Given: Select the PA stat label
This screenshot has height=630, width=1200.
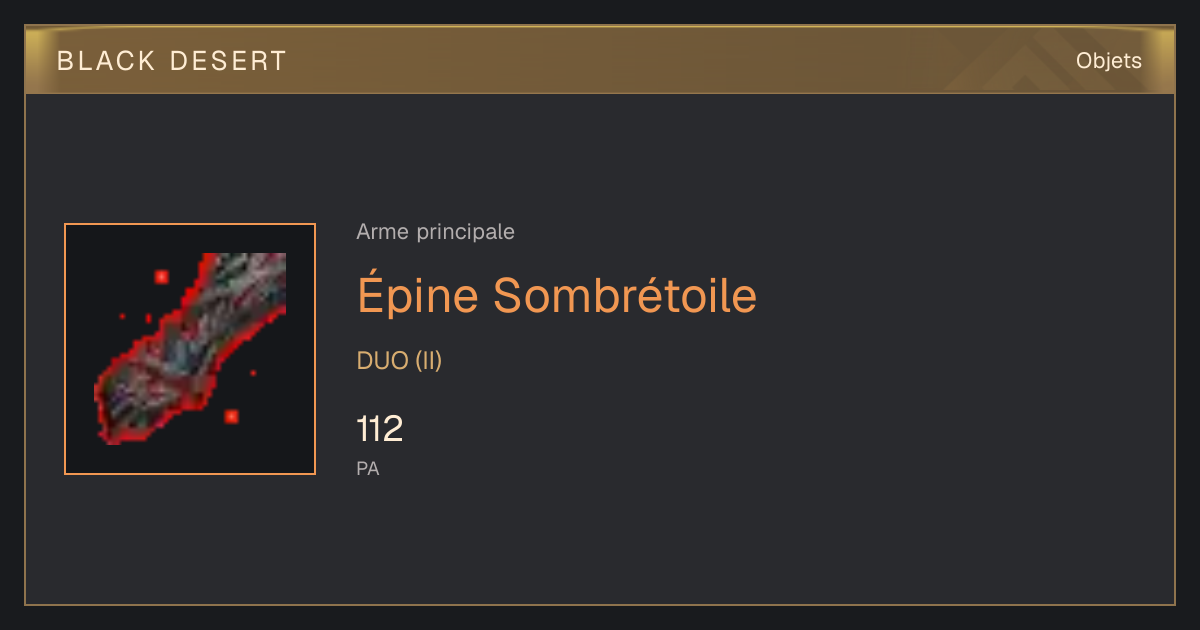Looking at the screenshot, I should [368, 468].
